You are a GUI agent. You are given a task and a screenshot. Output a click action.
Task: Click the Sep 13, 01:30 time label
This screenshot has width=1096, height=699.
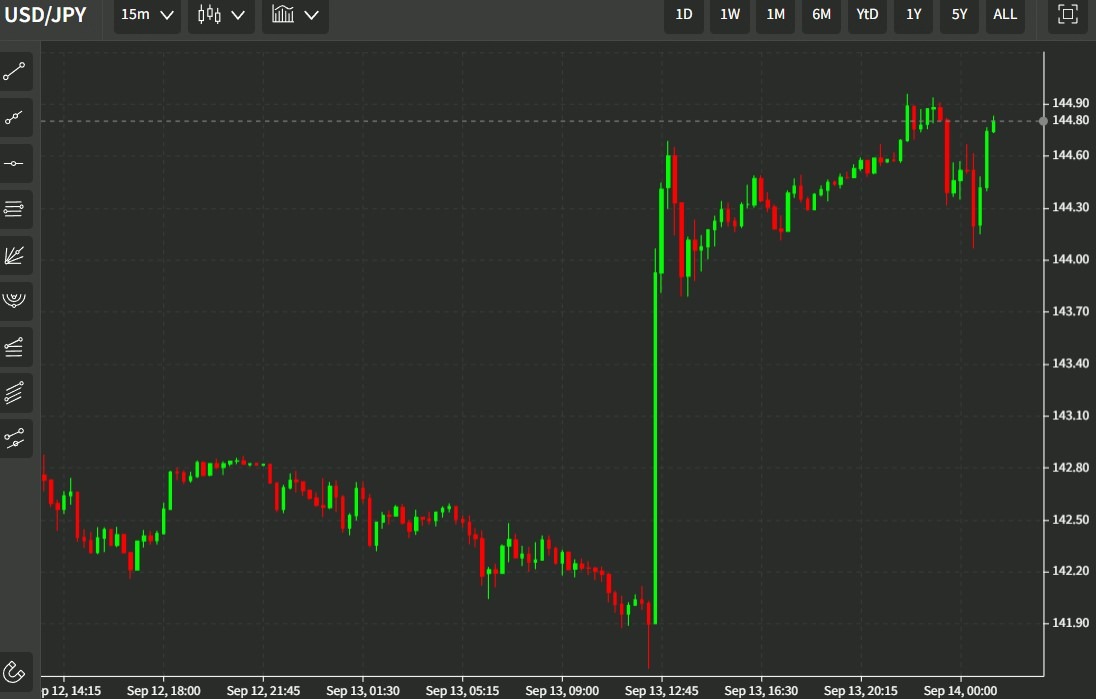(363, 691)
